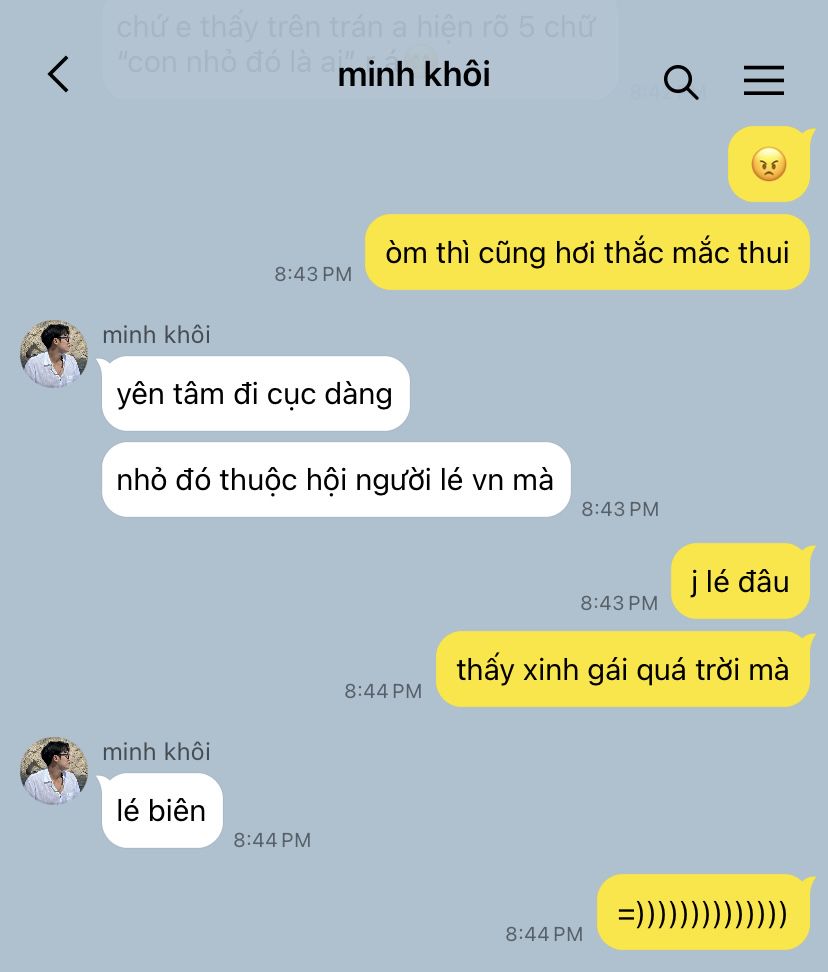Image resolution: width=828 pixels, height=972 pixels.
Task: Tap the 8:44 PM timestamp beside the last message
Action: tap(544, 934)
